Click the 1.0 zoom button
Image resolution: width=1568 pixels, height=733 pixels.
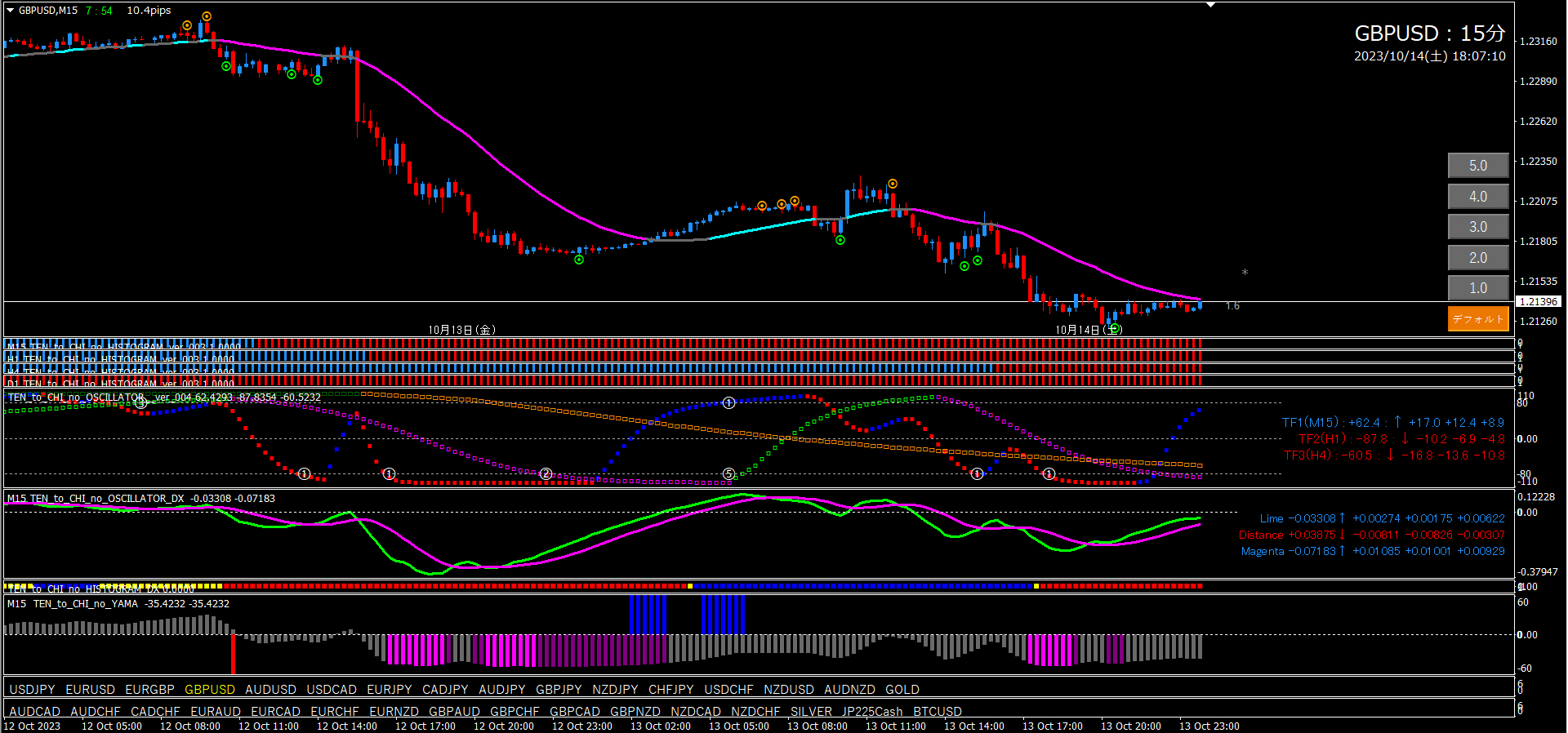pyautogui.click(x=1478, y=288)
